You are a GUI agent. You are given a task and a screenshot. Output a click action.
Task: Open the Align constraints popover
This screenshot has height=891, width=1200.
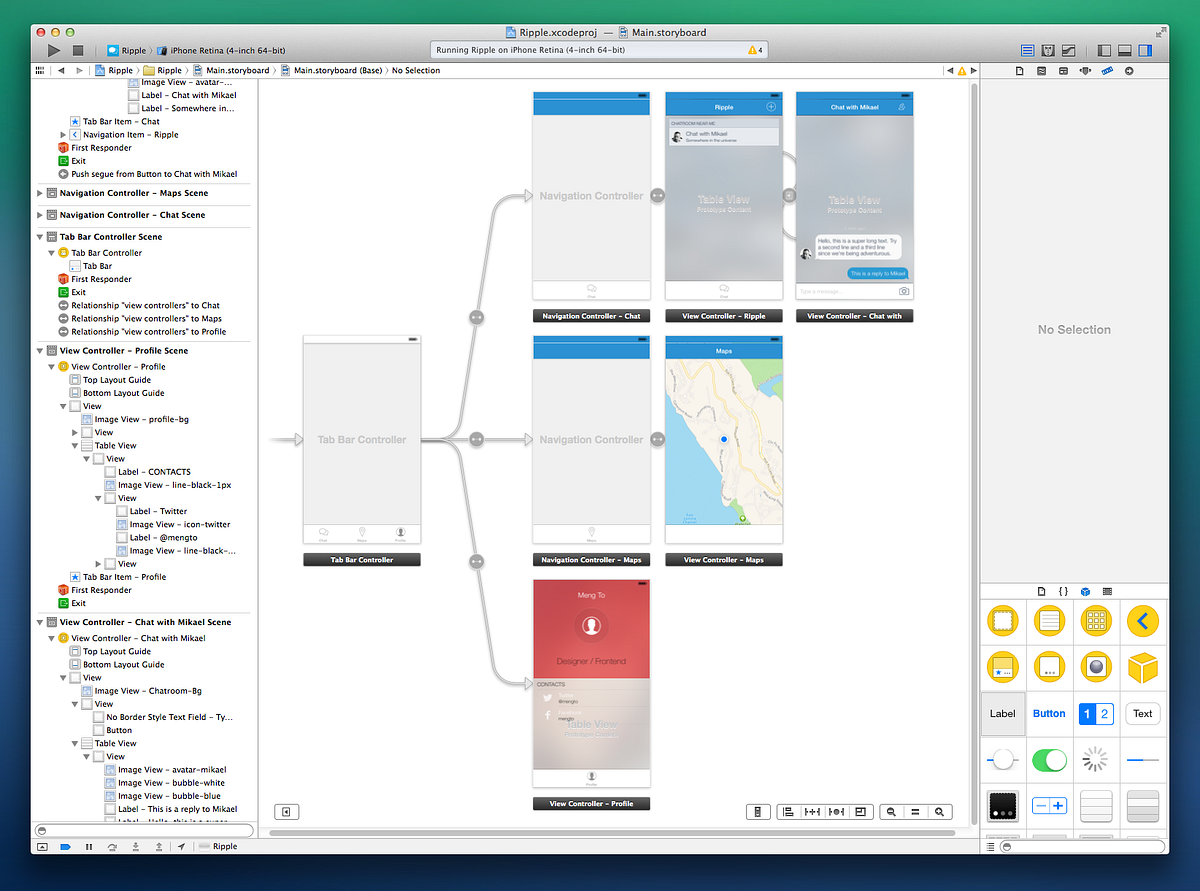coord(788,811)
